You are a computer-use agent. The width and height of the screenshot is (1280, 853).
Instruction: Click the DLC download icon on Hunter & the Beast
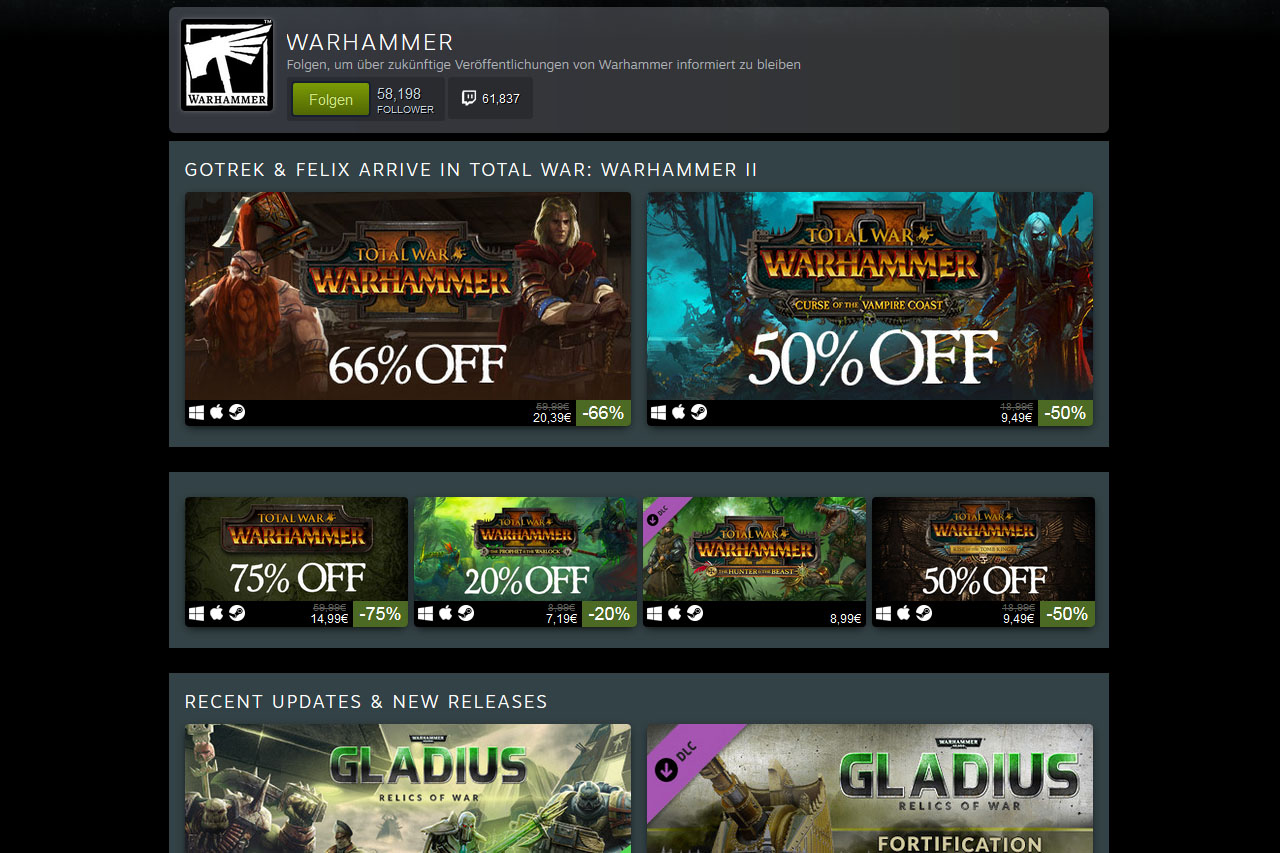[x=653, y=518]
